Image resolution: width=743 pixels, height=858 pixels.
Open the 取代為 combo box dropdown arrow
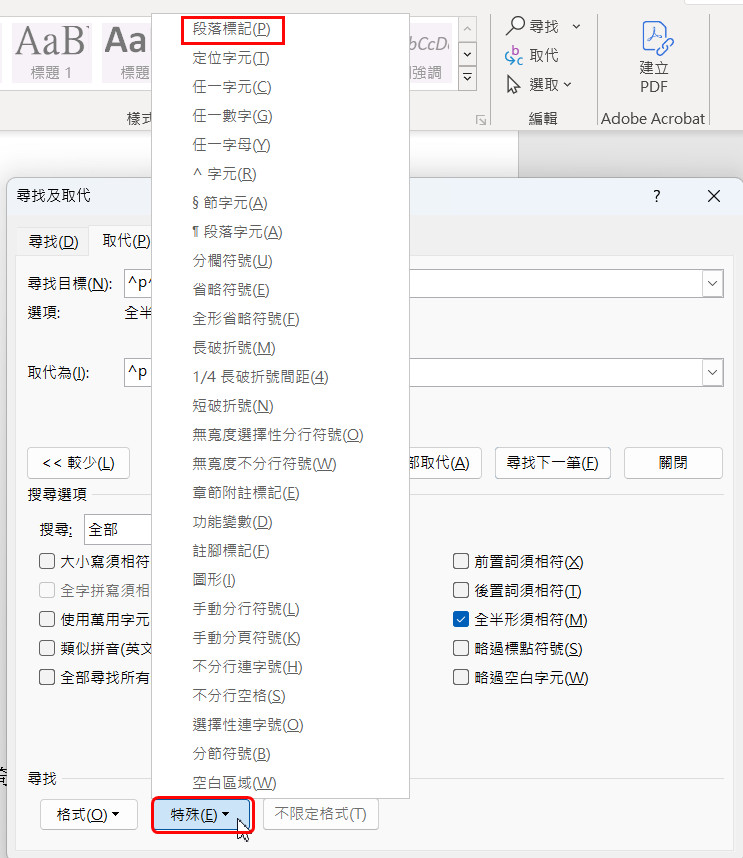pos(713,373)
